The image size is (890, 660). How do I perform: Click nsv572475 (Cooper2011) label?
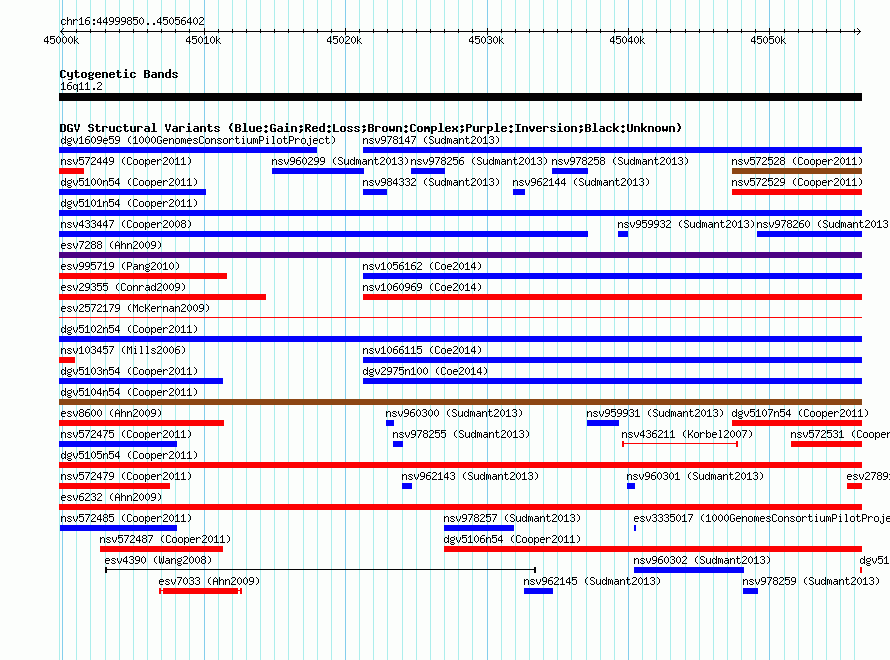[x=126, y=434]
